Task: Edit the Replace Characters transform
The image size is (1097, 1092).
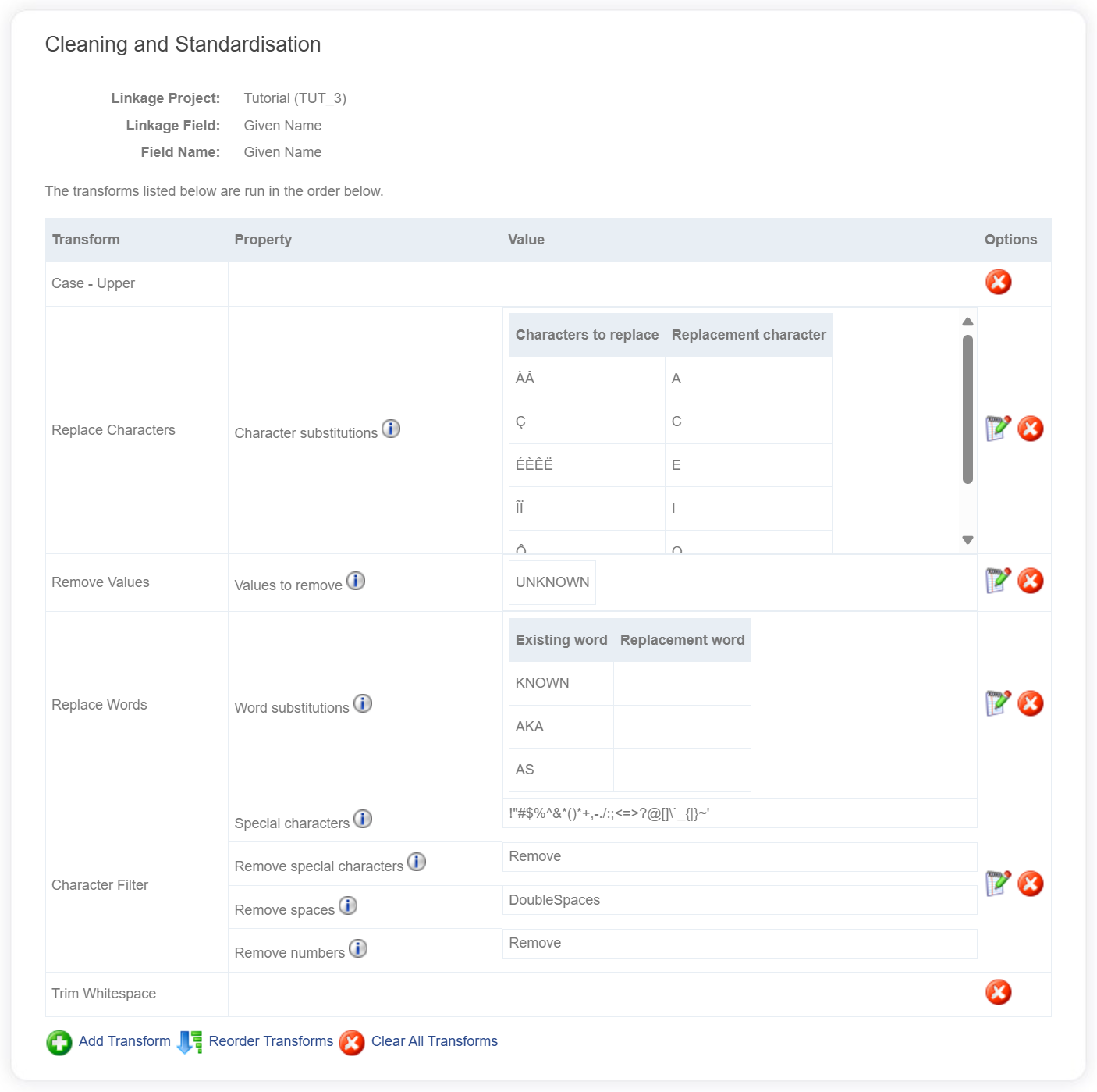Action: (998, 429)
